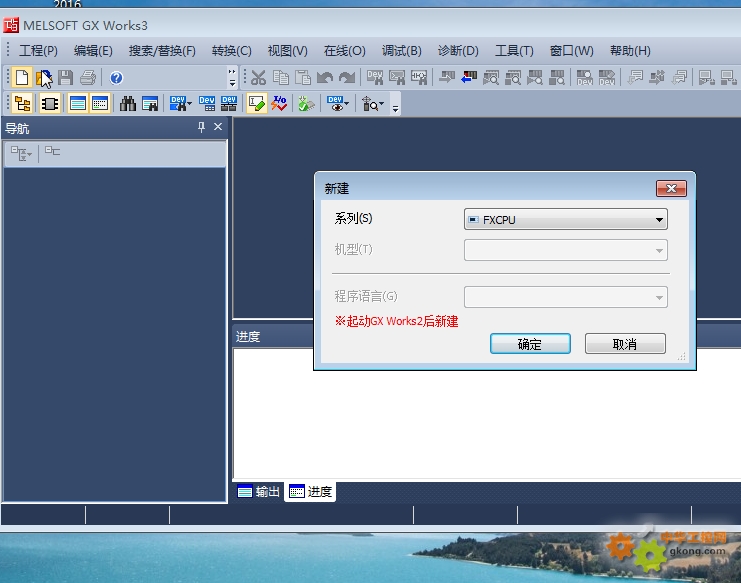Image resolution: width=741 pixels, height=583 pixels.
Task: Open the 诊断(D) menu
Action: click(458, 51)
